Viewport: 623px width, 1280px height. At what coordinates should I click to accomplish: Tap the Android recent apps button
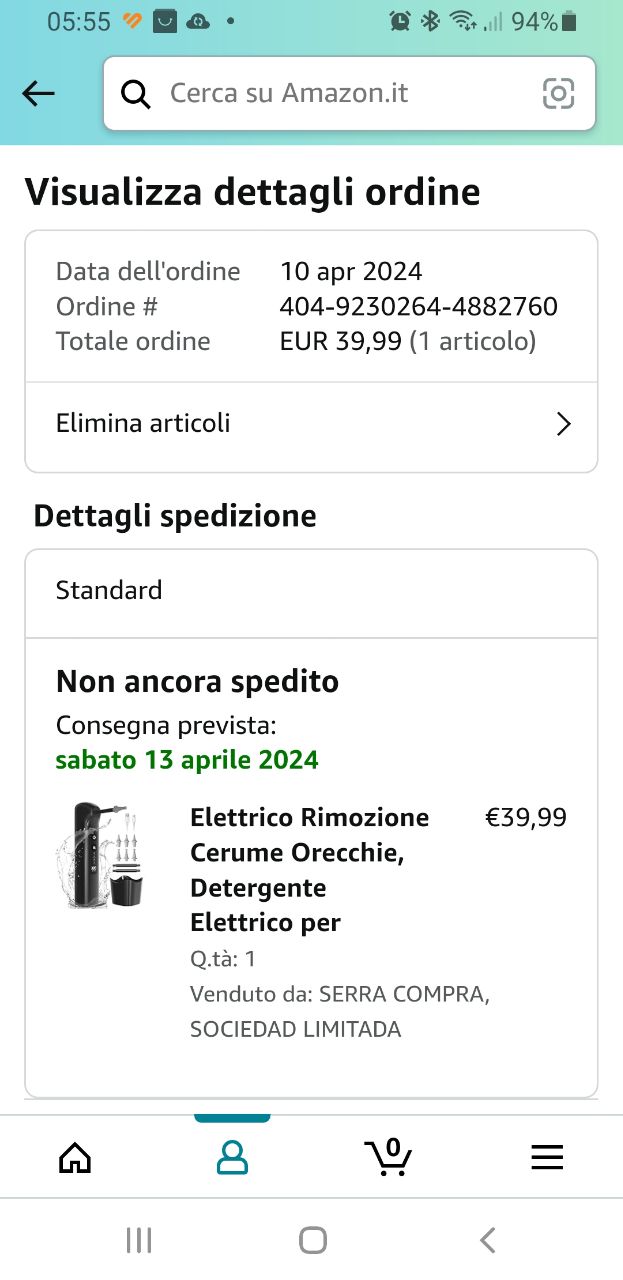click(x=139, y=1241)
